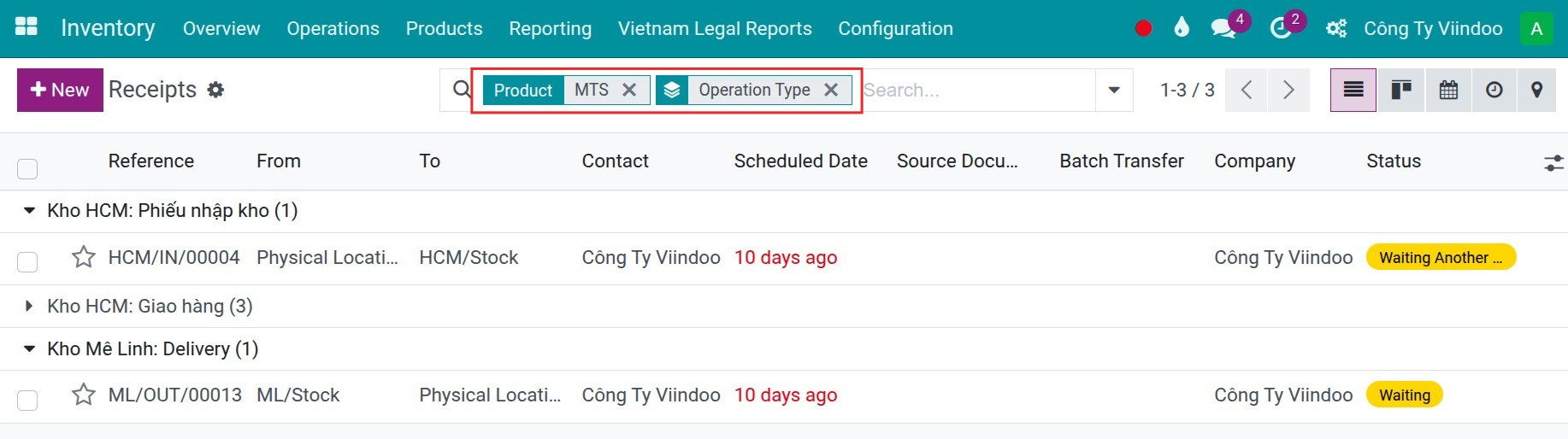1568x439 pixels.
Task: Open the Vietnam Legal Reports menu
Action: (715, 28)
